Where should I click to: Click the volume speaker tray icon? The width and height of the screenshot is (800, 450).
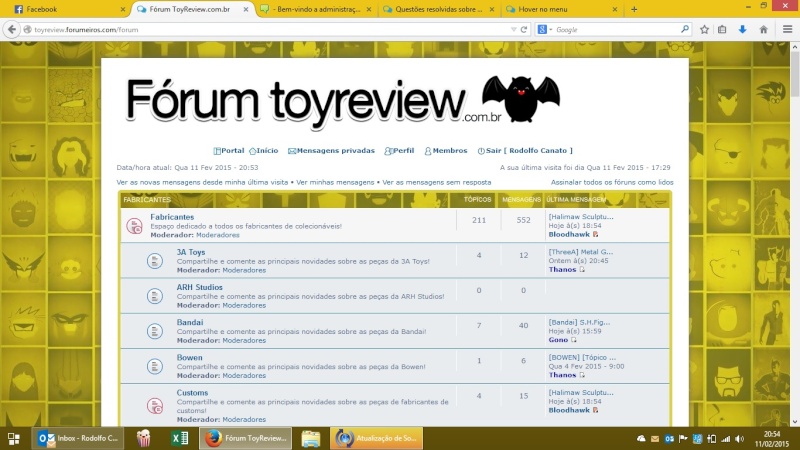coord(740,439)
